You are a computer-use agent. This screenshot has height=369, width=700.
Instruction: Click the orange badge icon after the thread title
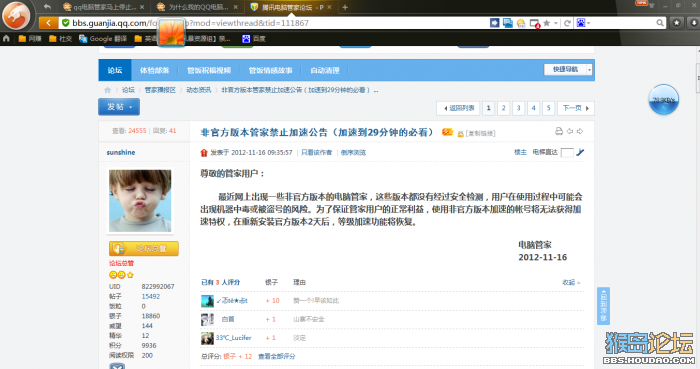point(447,132)
